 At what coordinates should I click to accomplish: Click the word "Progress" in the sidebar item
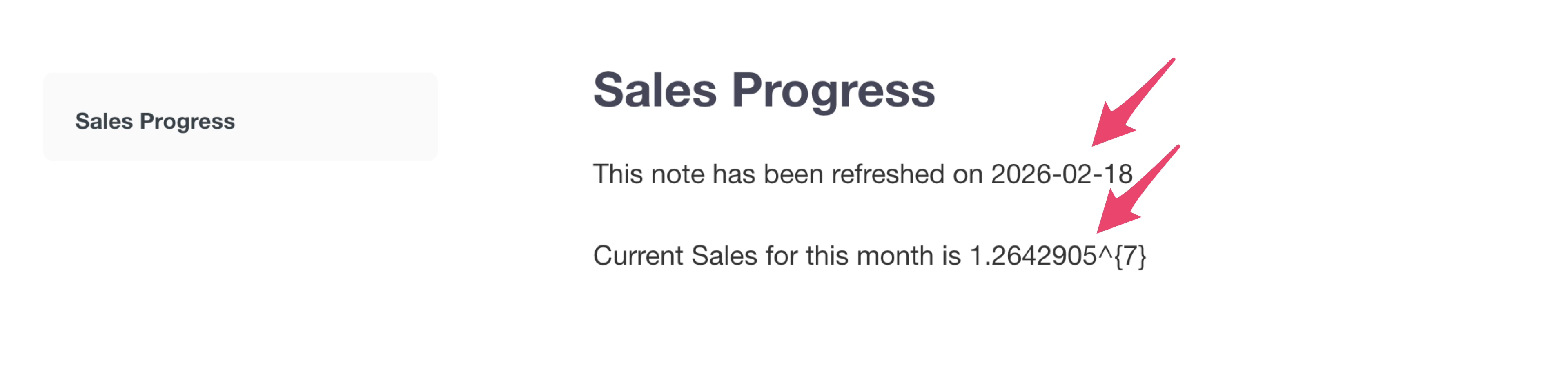click(187, 121)
